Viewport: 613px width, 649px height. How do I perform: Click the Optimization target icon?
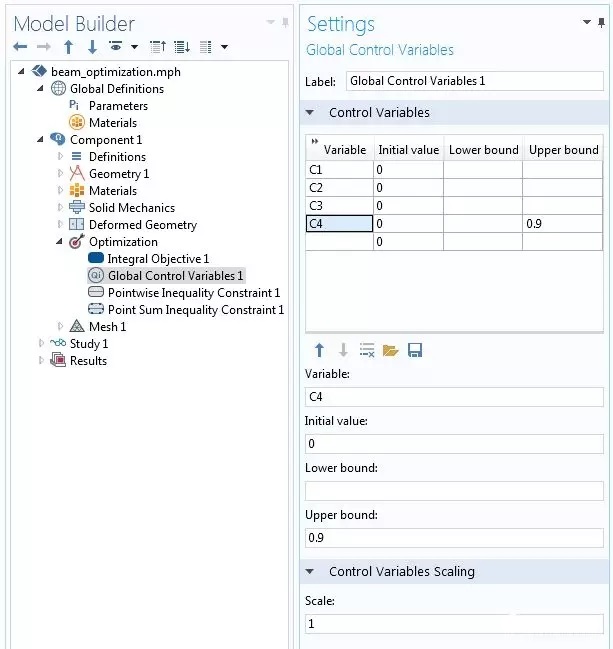click(x=77, y=241)
